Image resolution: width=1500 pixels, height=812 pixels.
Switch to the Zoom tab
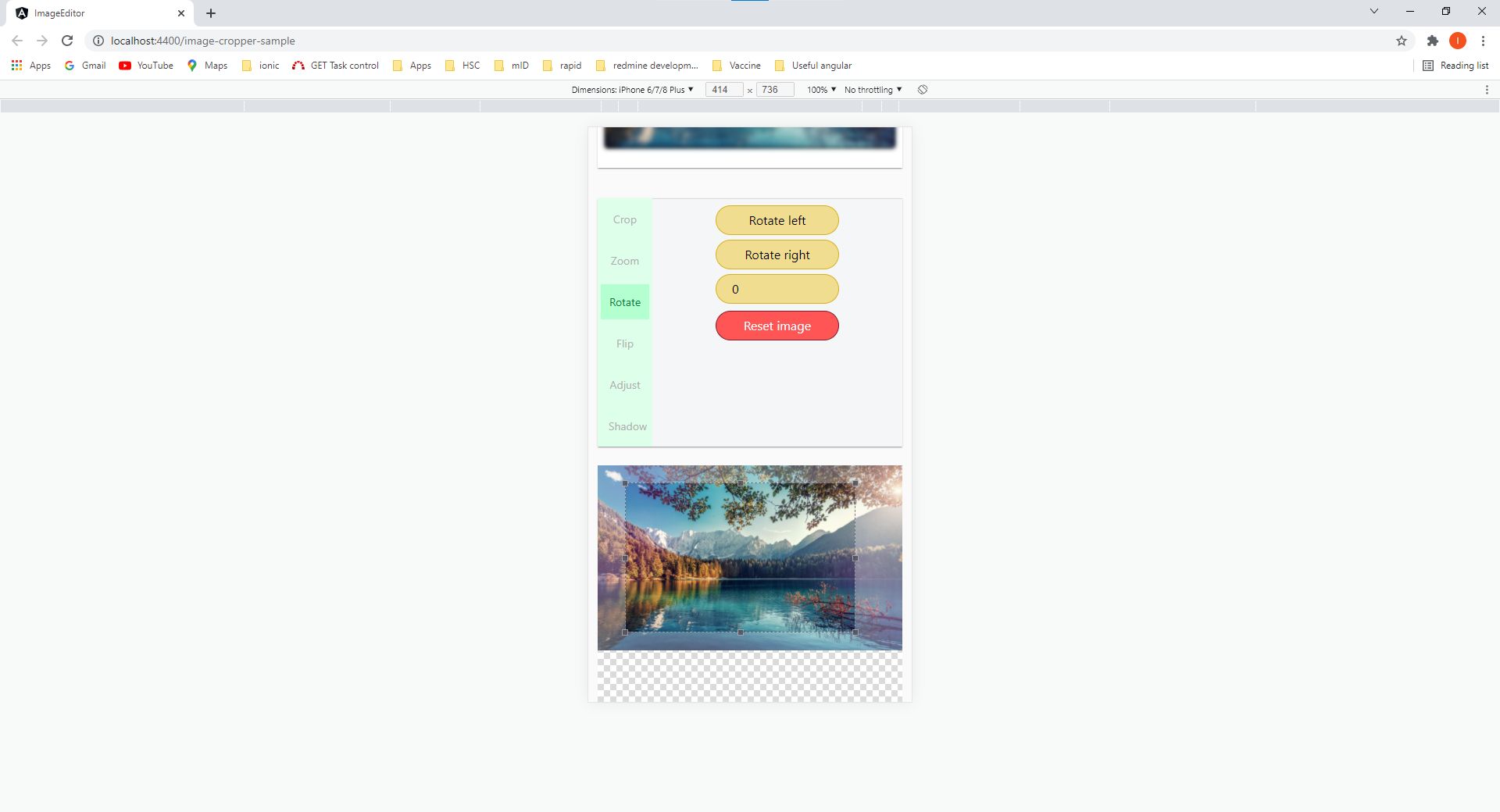(x=625, y=261)
